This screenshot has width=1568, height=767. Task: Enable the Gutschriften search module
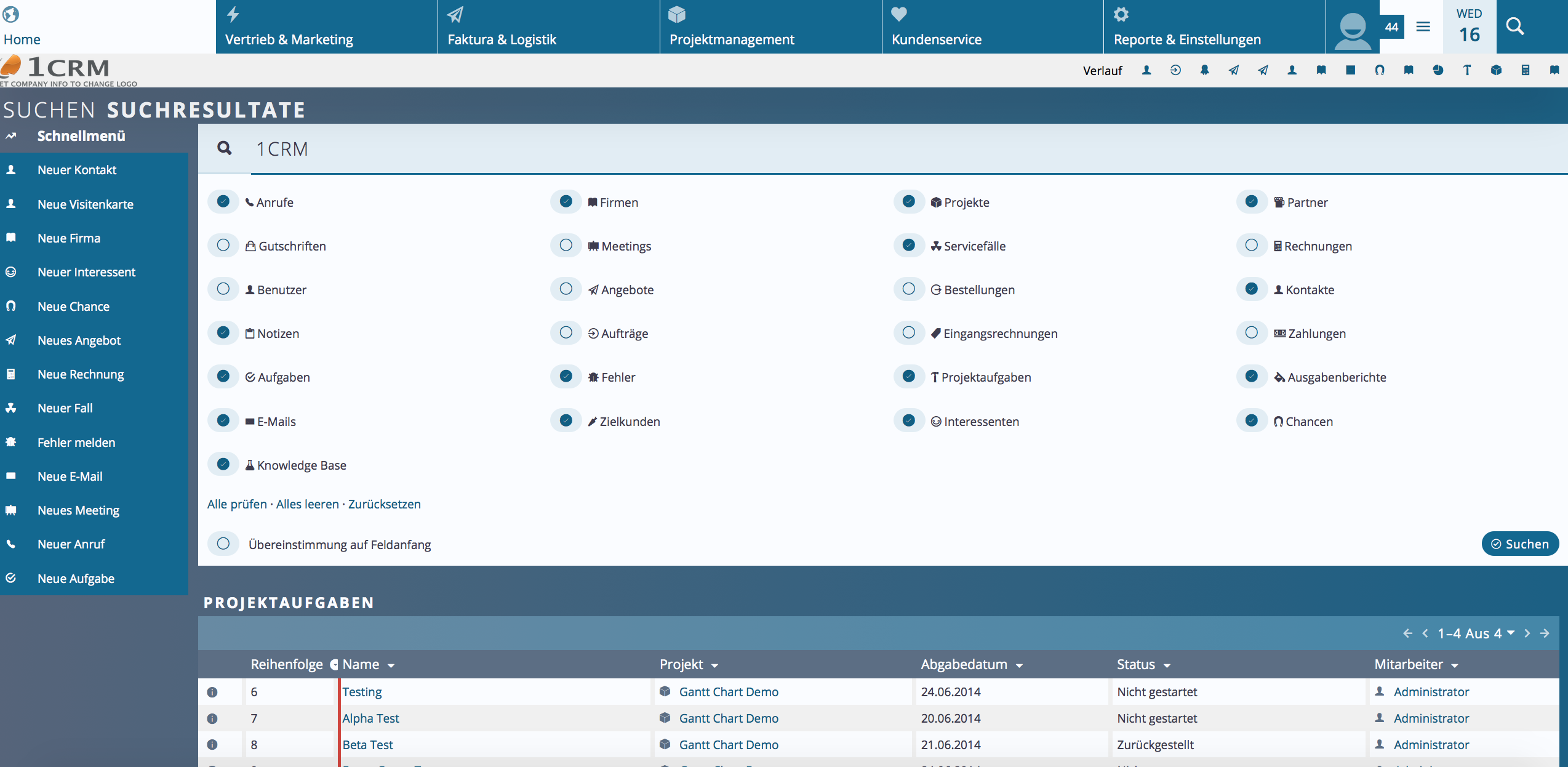point(223,245)
